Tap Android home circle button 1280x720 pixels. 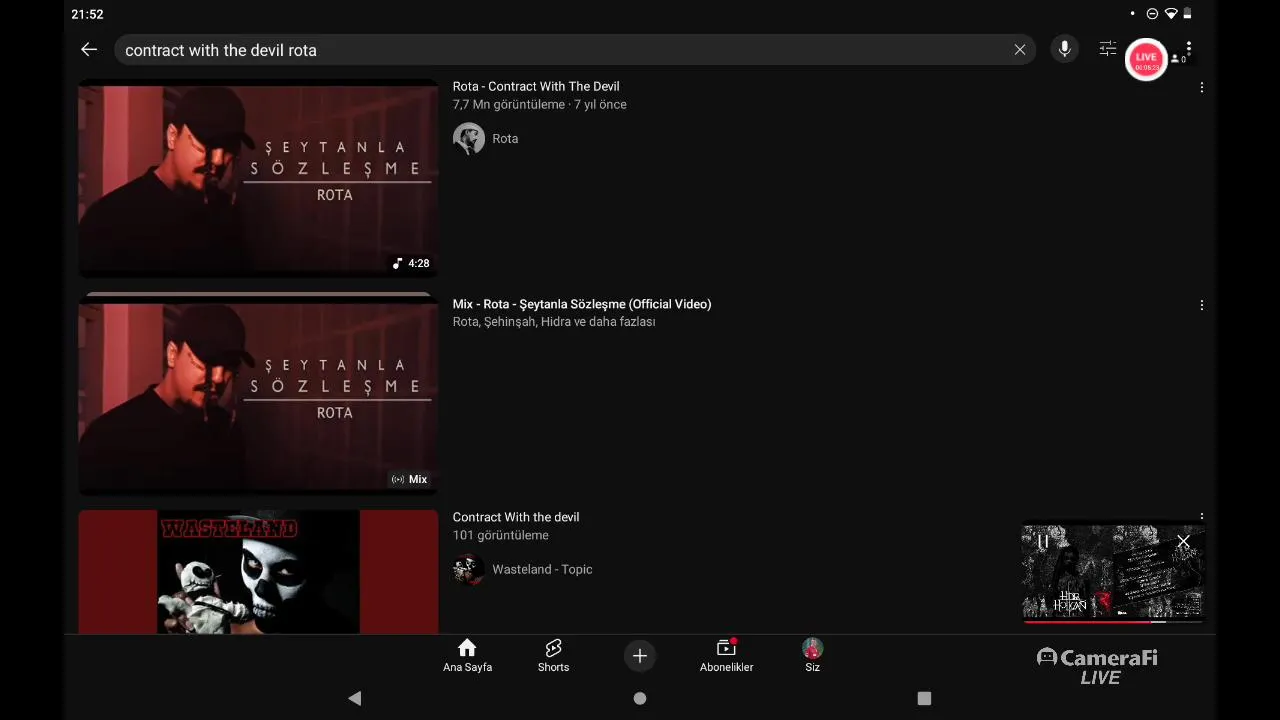[640, 698]
